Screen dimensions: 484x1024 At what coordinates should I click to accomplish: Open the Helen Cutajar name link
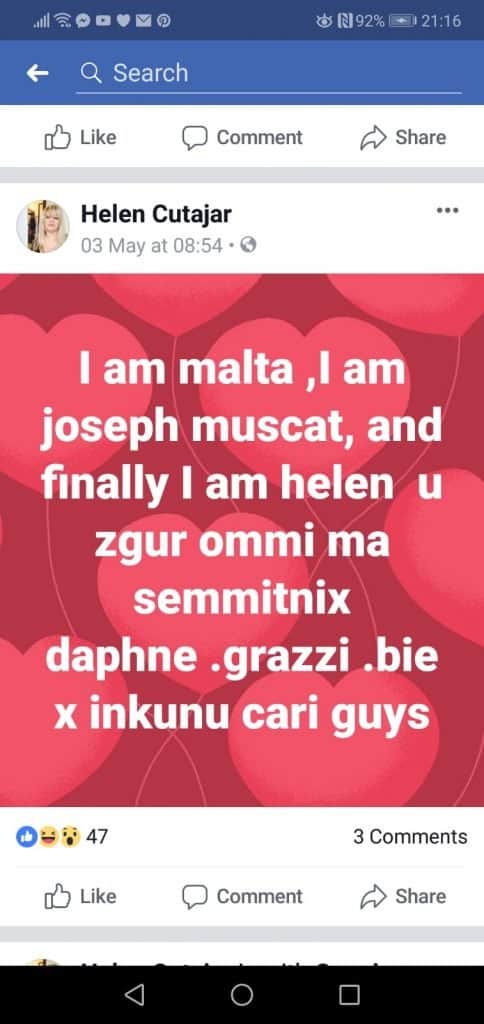(156, 214)
